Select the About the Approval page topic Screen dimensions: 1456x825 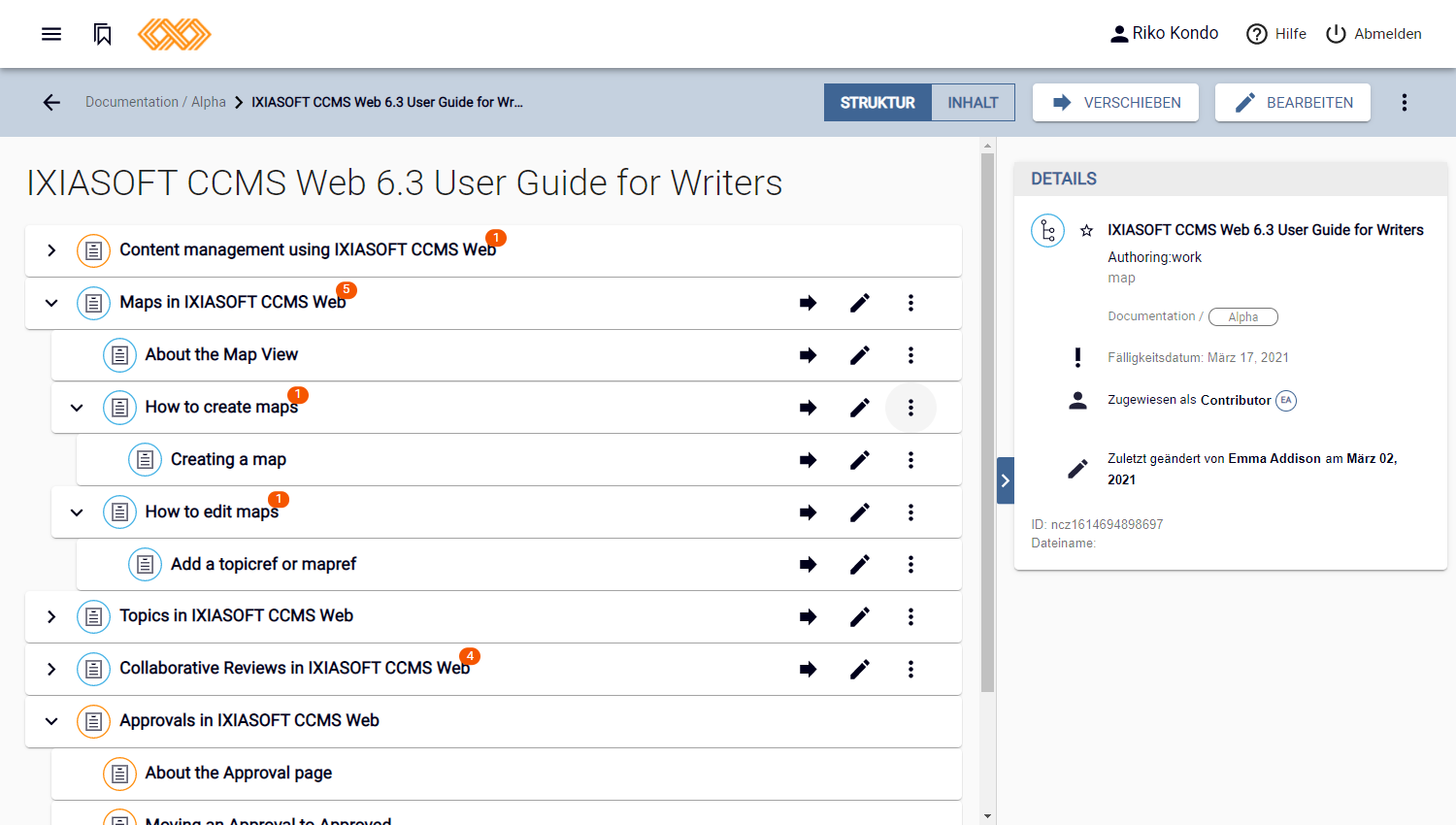click(x=239, y=773)
